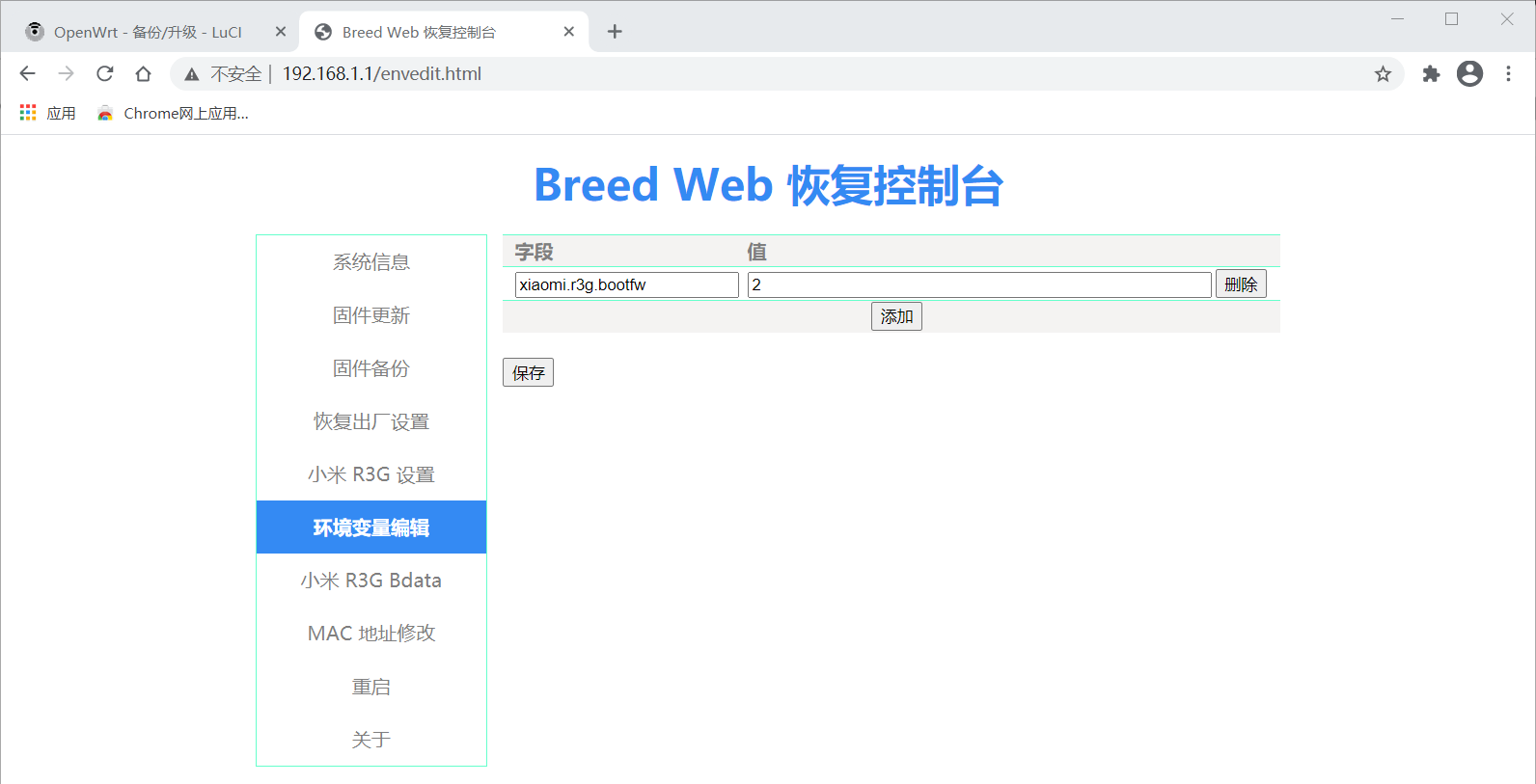Viewport: 1536px width, 784px height.
Task: Click the address bar URL
Action: [x=382, y=74]
